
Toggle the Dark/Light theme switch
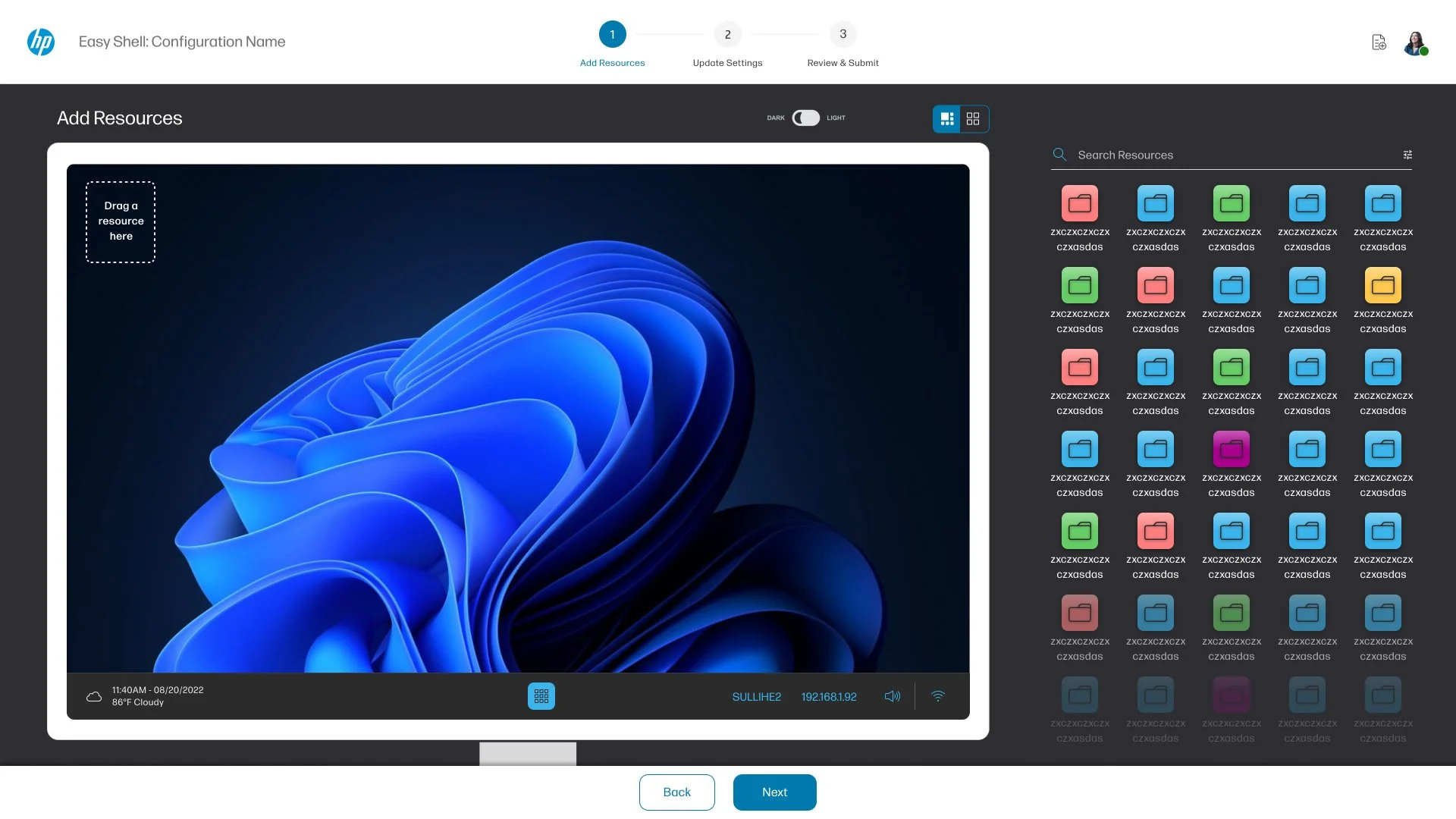click(x=805, y=118)
